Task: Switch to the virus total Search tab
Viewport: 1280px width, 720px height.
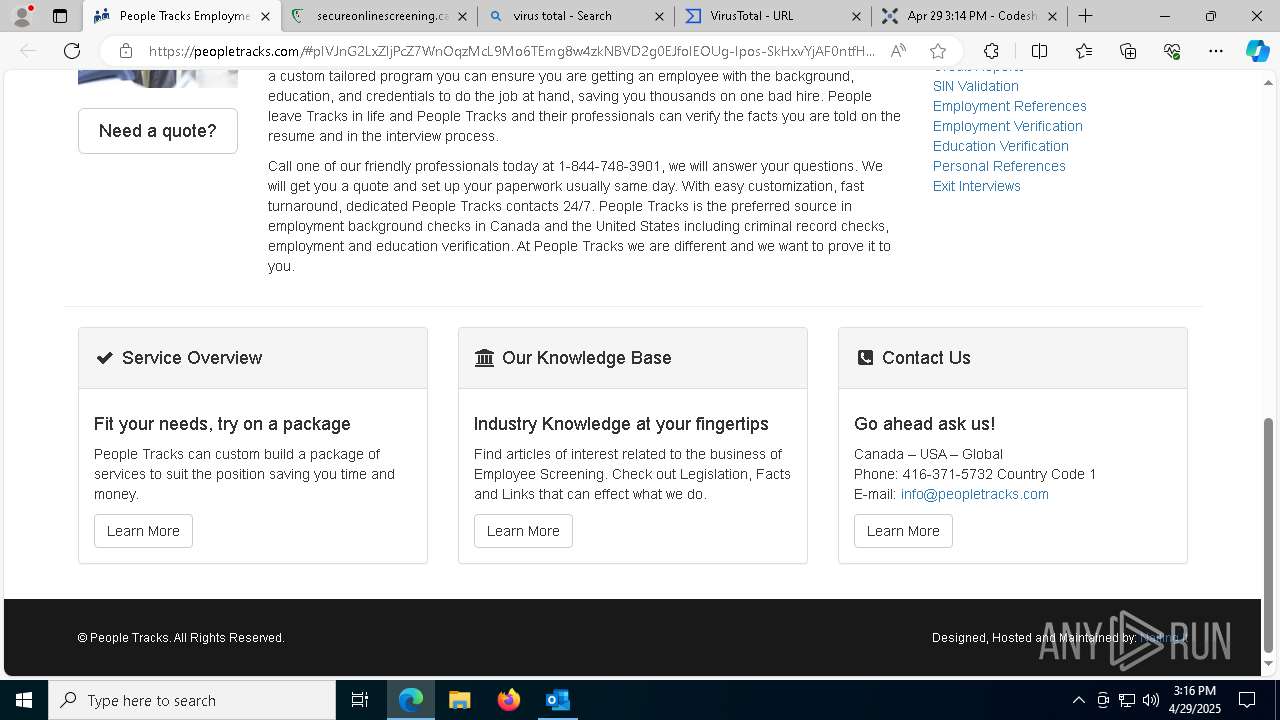Action: pos(576,16)
